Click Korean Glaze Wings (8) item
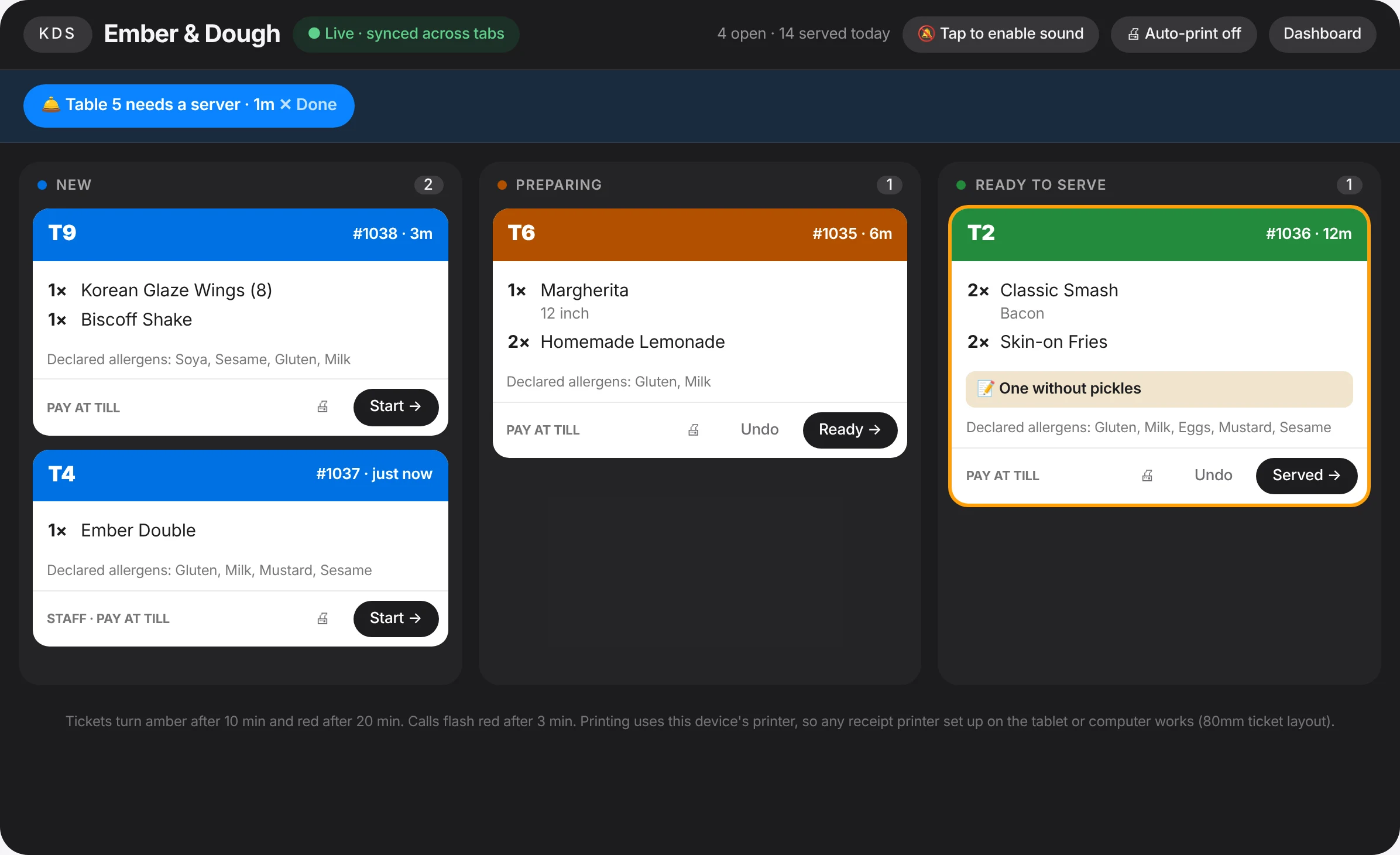 [x=177, y=290]
